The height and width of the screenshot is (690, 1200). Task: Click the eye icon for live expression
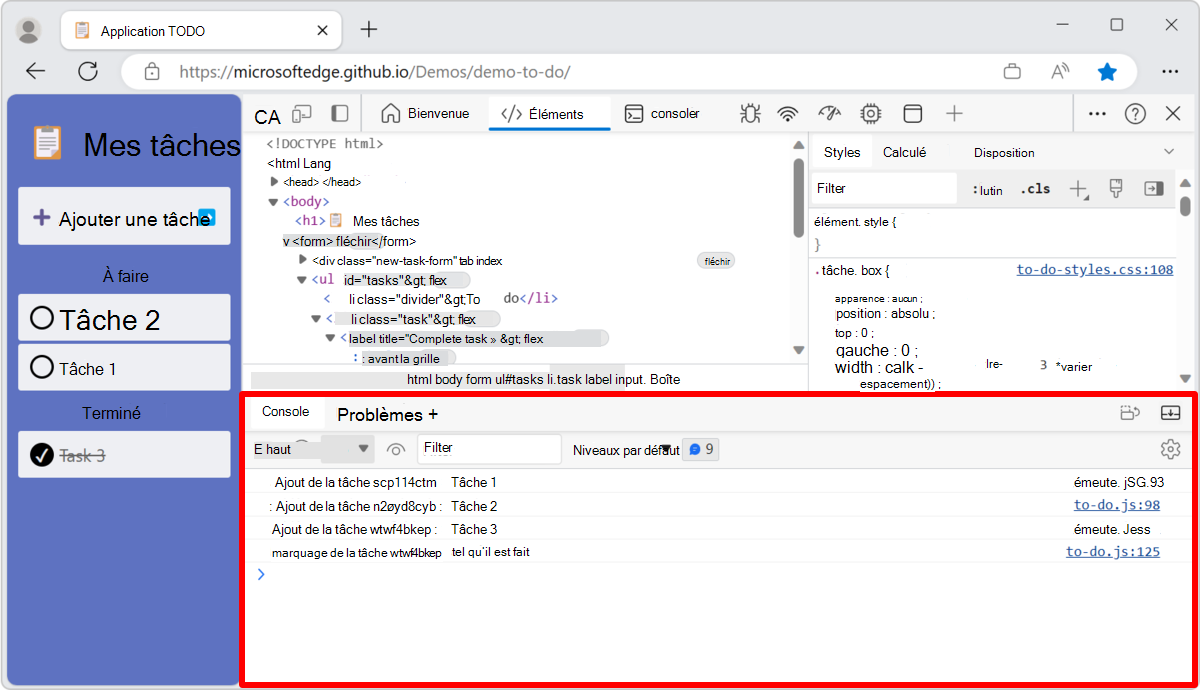pyautogui.click(x=396, y=450)
